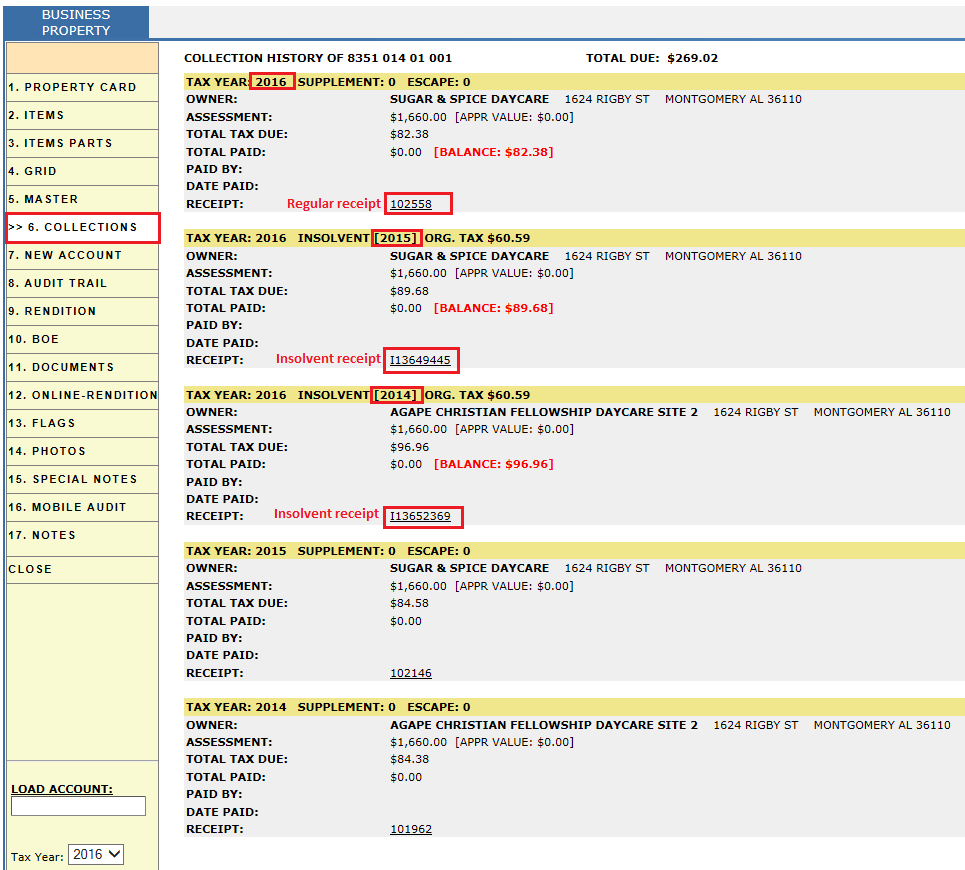Show the Flags page

coord(82,423)
